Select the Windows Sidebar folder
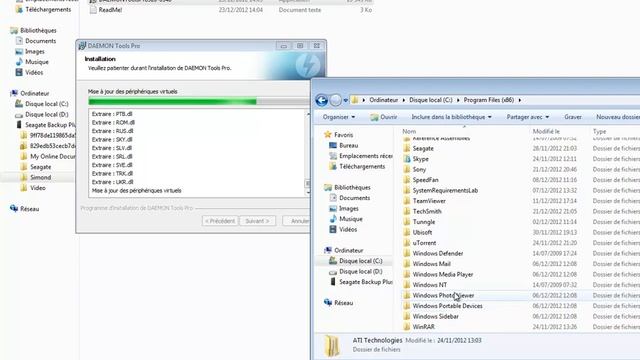The image size is (640, 360). 436,317
